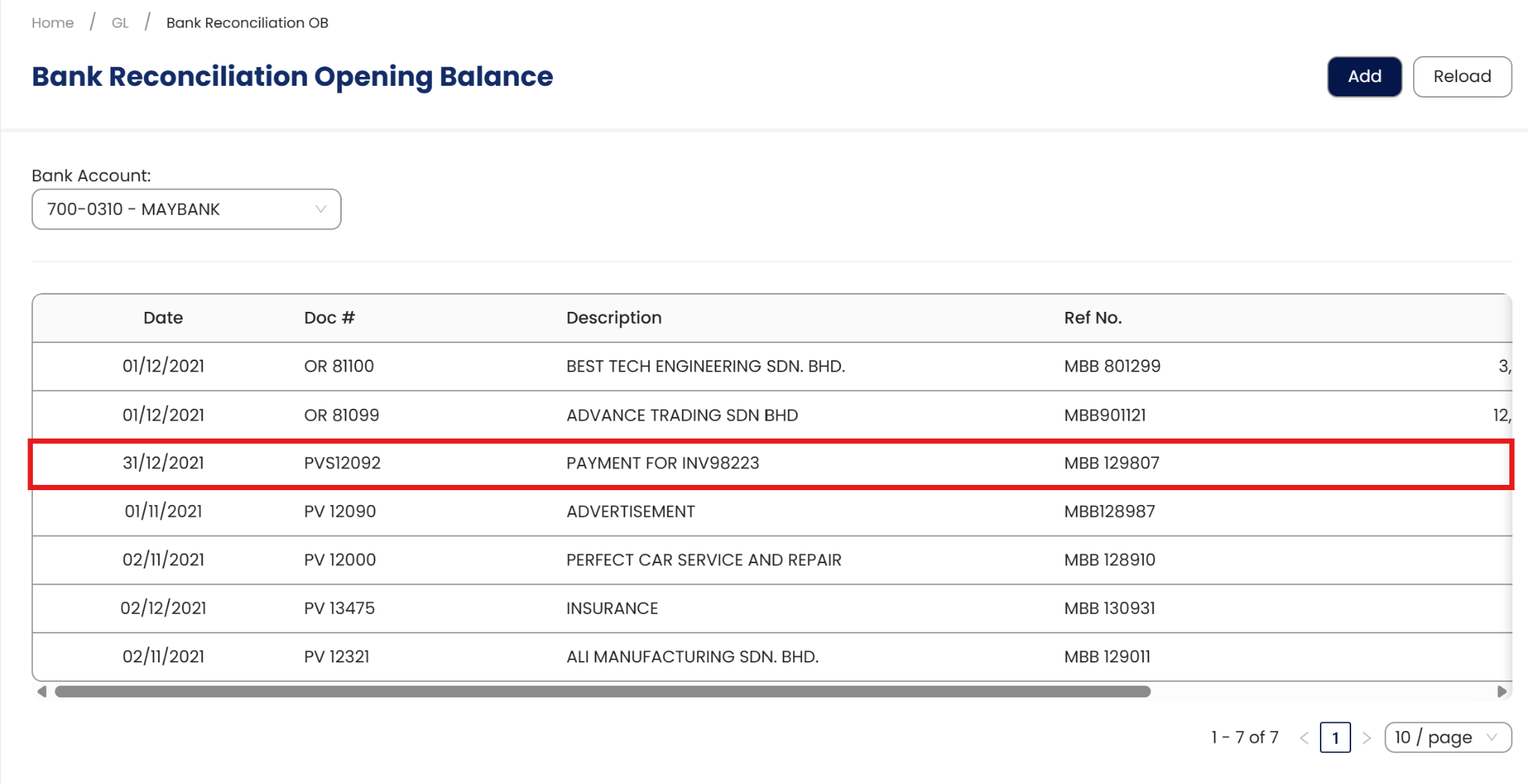Screen dimensions: 1528x784
Task: Select page 1 in pagination
Action: 1335,738
